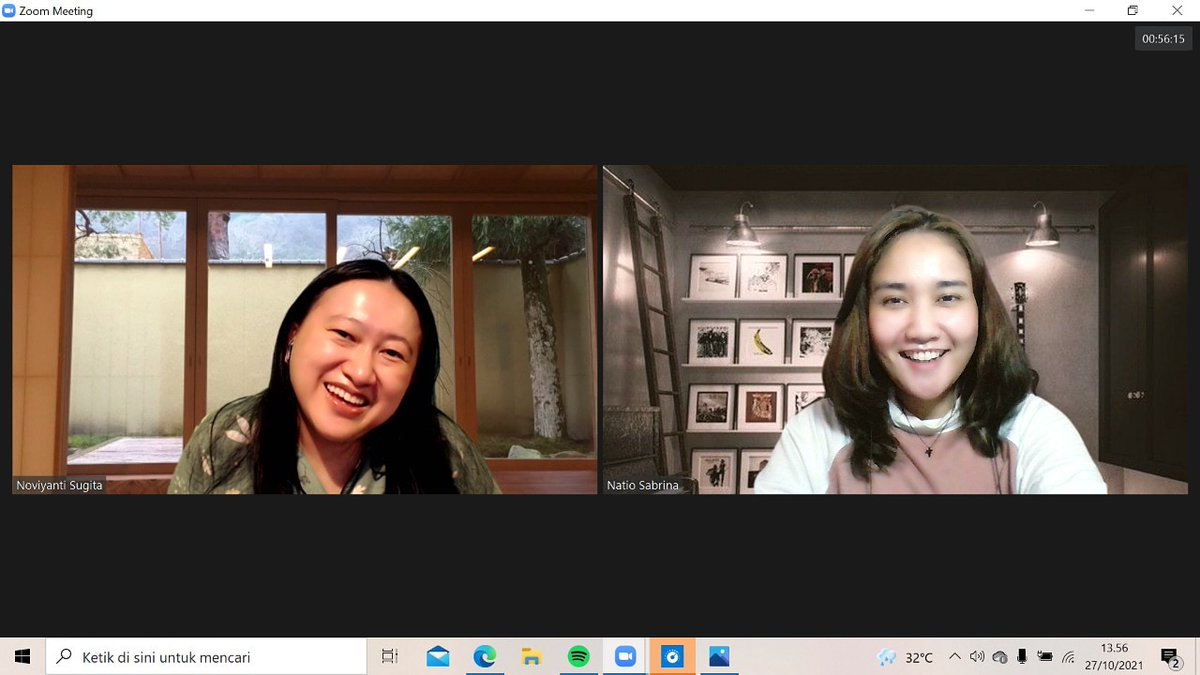The image size is (1200, 675).
Task: Close the Zoom Meeting window
Action: [1177, 11]
